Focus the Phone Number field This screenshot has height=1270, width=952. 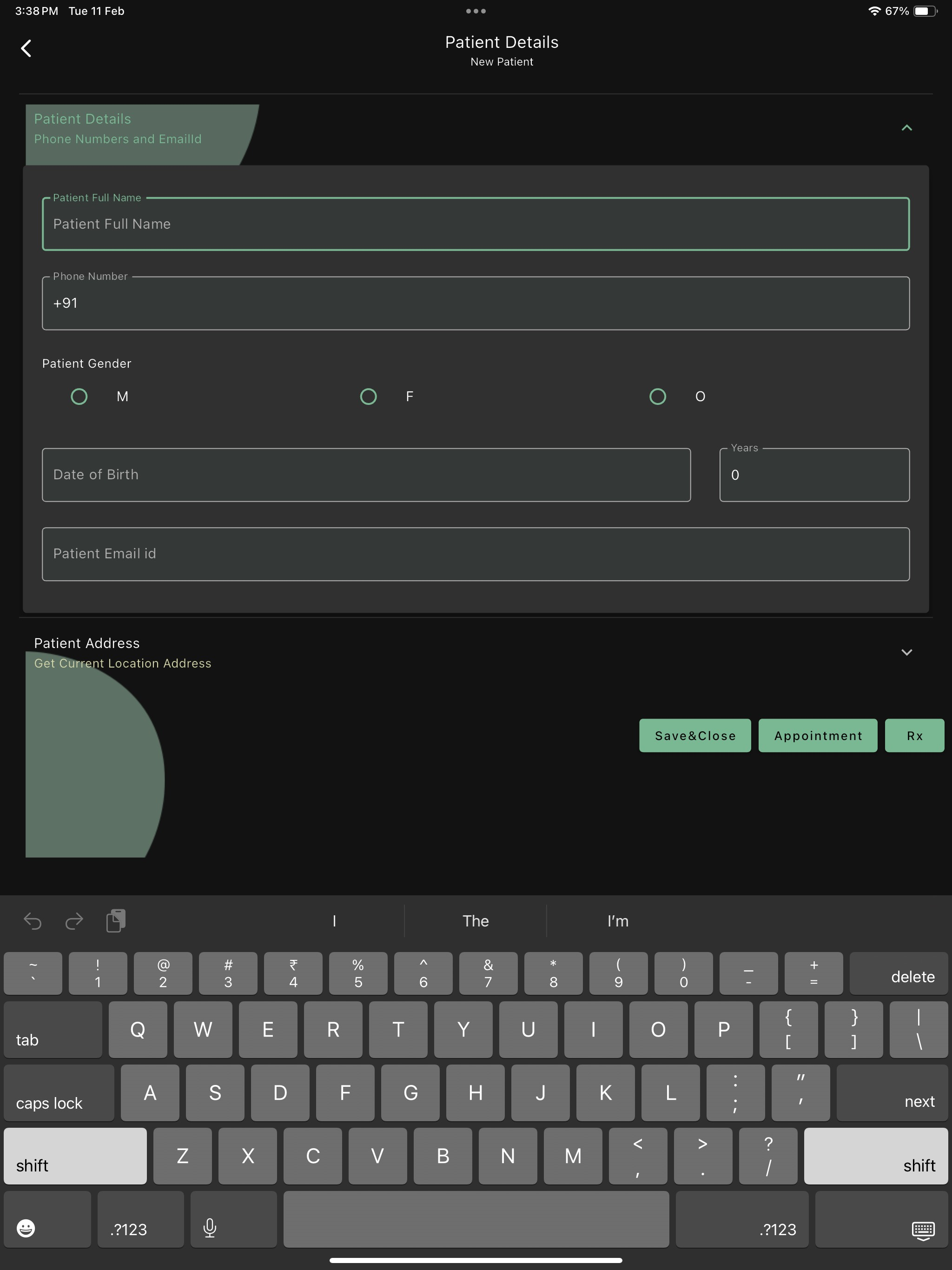pyautogui.click(x=476, y=303)
